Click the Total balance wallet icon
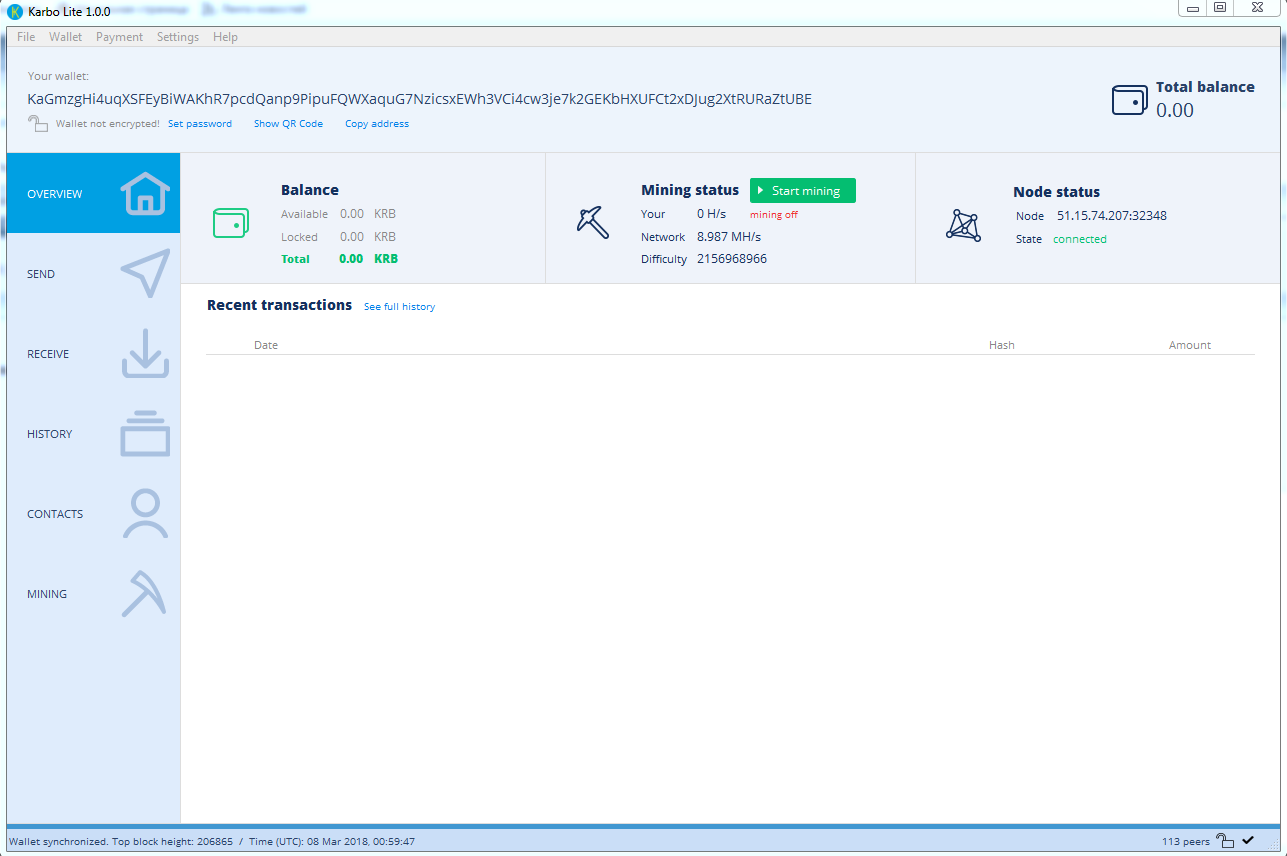 coord(1129,100)
